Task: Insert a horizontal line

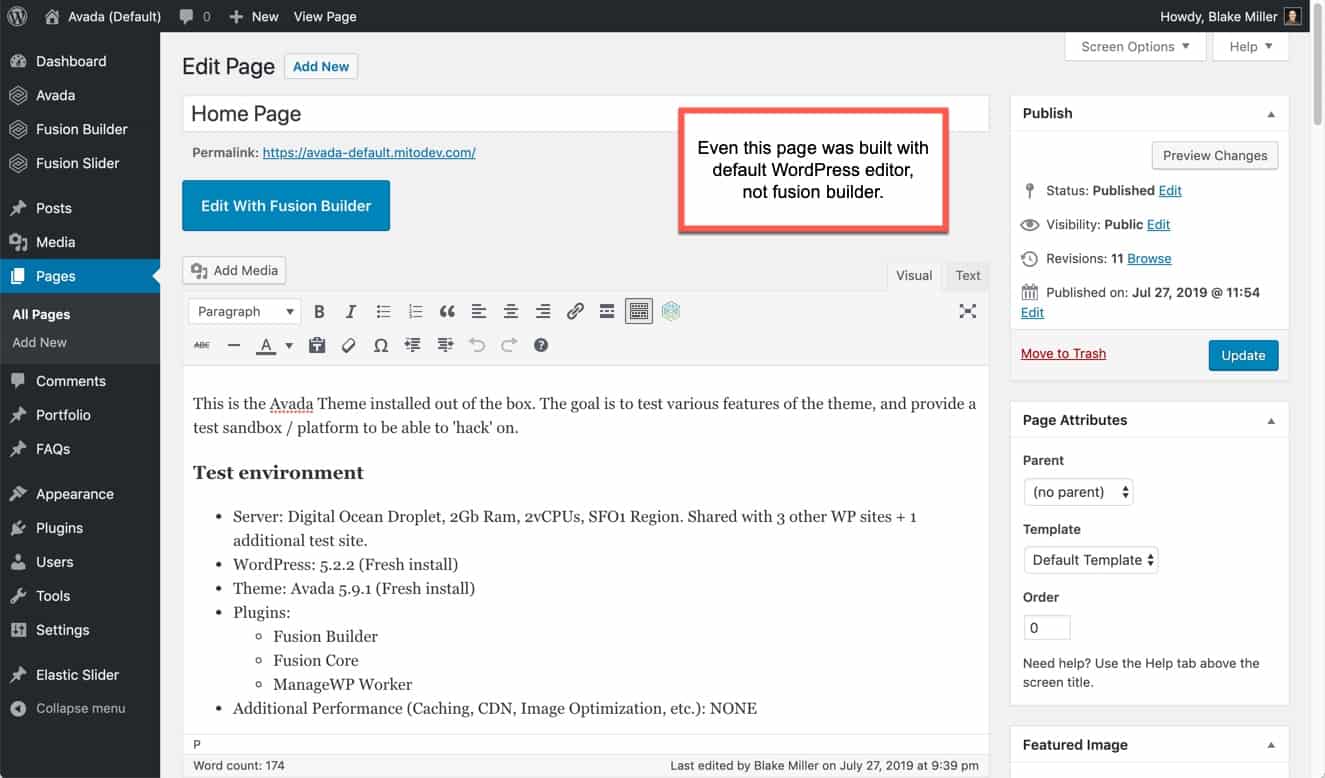Action: tap(234, 345)
